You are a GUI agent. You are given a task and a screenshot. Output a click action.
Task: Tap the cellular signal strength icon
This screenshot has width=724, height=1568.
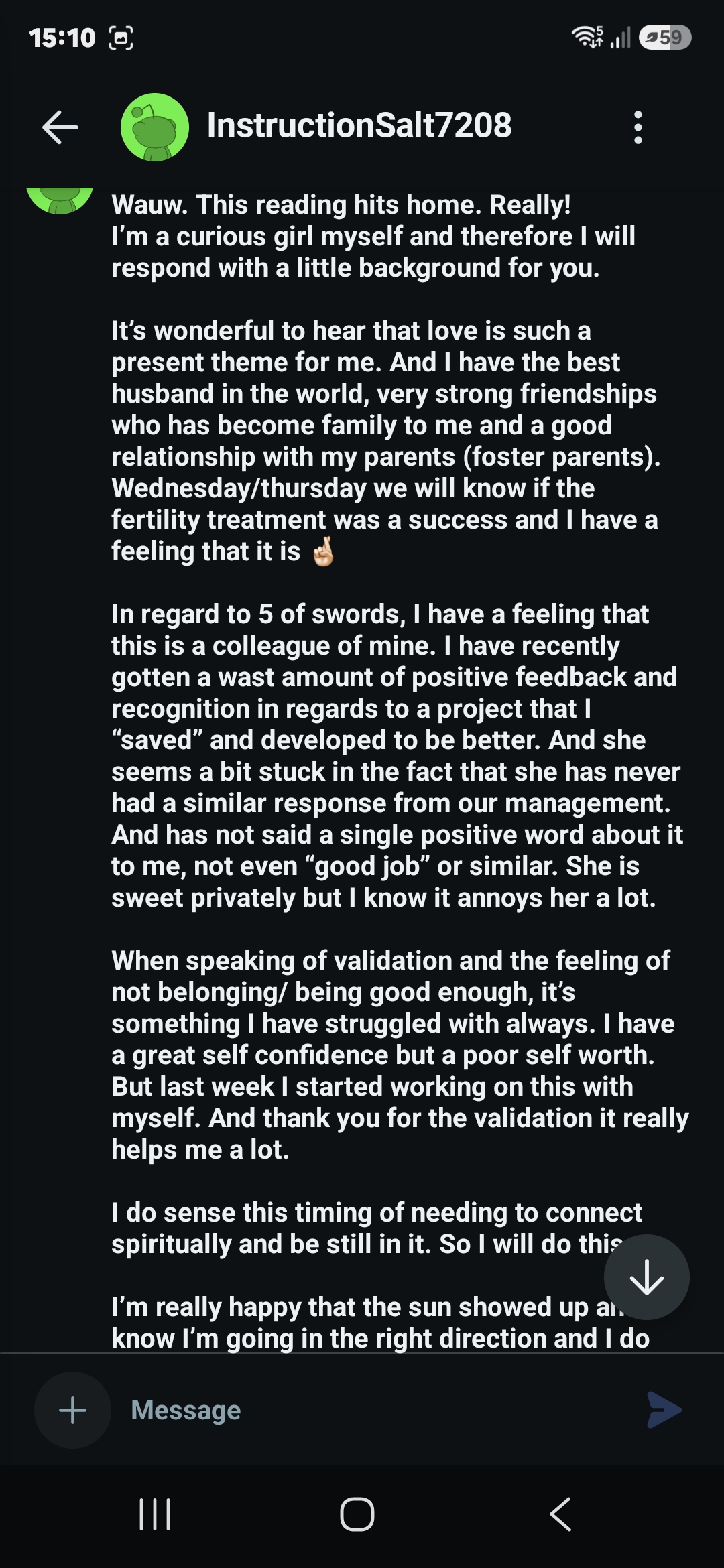(621, 38)
